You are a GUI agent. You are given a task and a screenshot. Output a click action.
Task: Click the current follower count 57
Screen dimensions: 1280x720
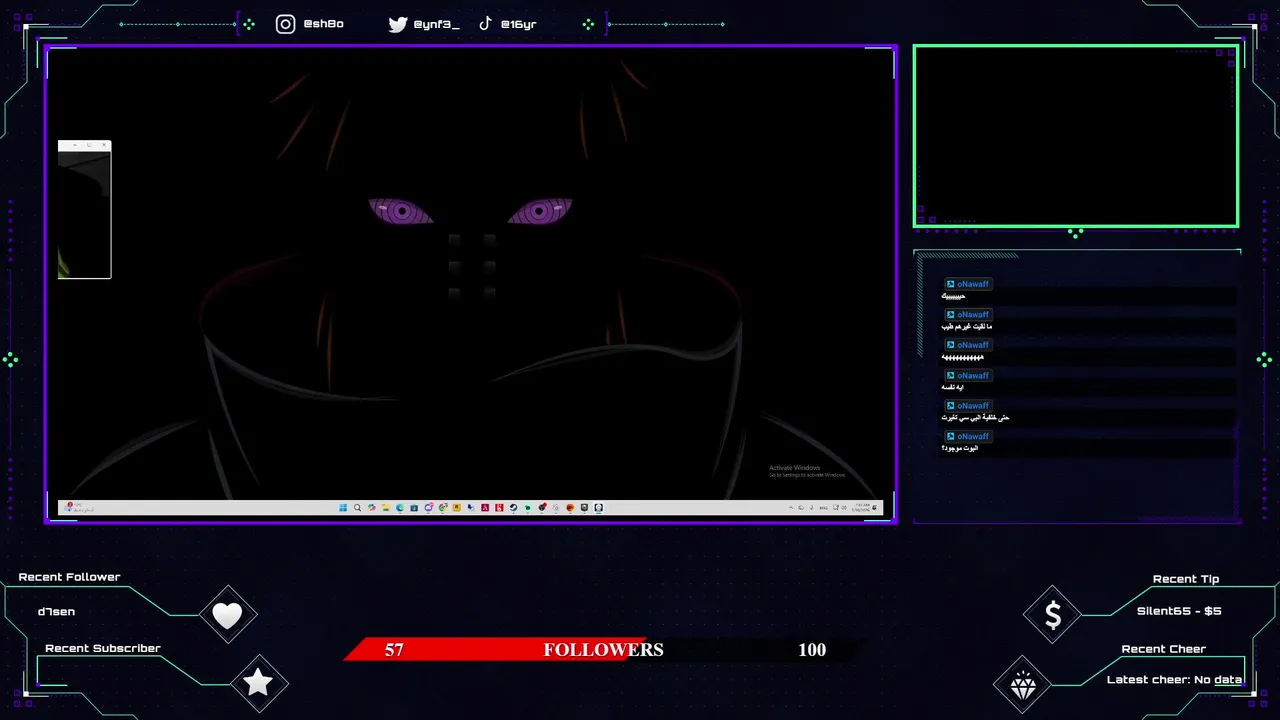(394, 650)
